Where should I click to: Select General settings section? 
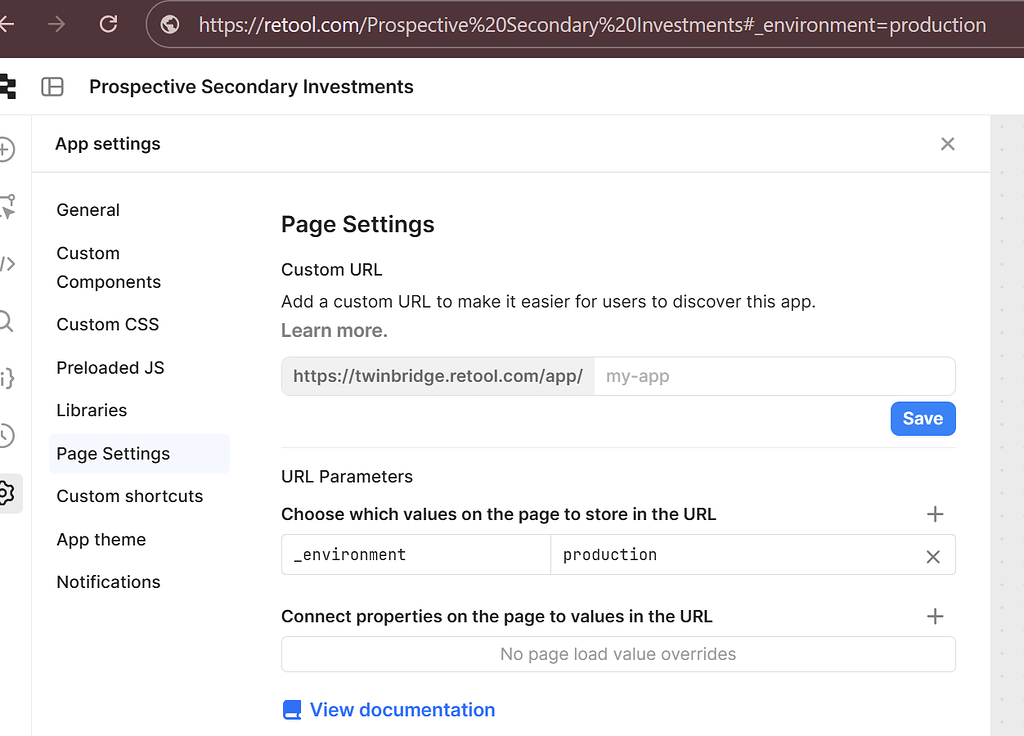click(88, 210)
